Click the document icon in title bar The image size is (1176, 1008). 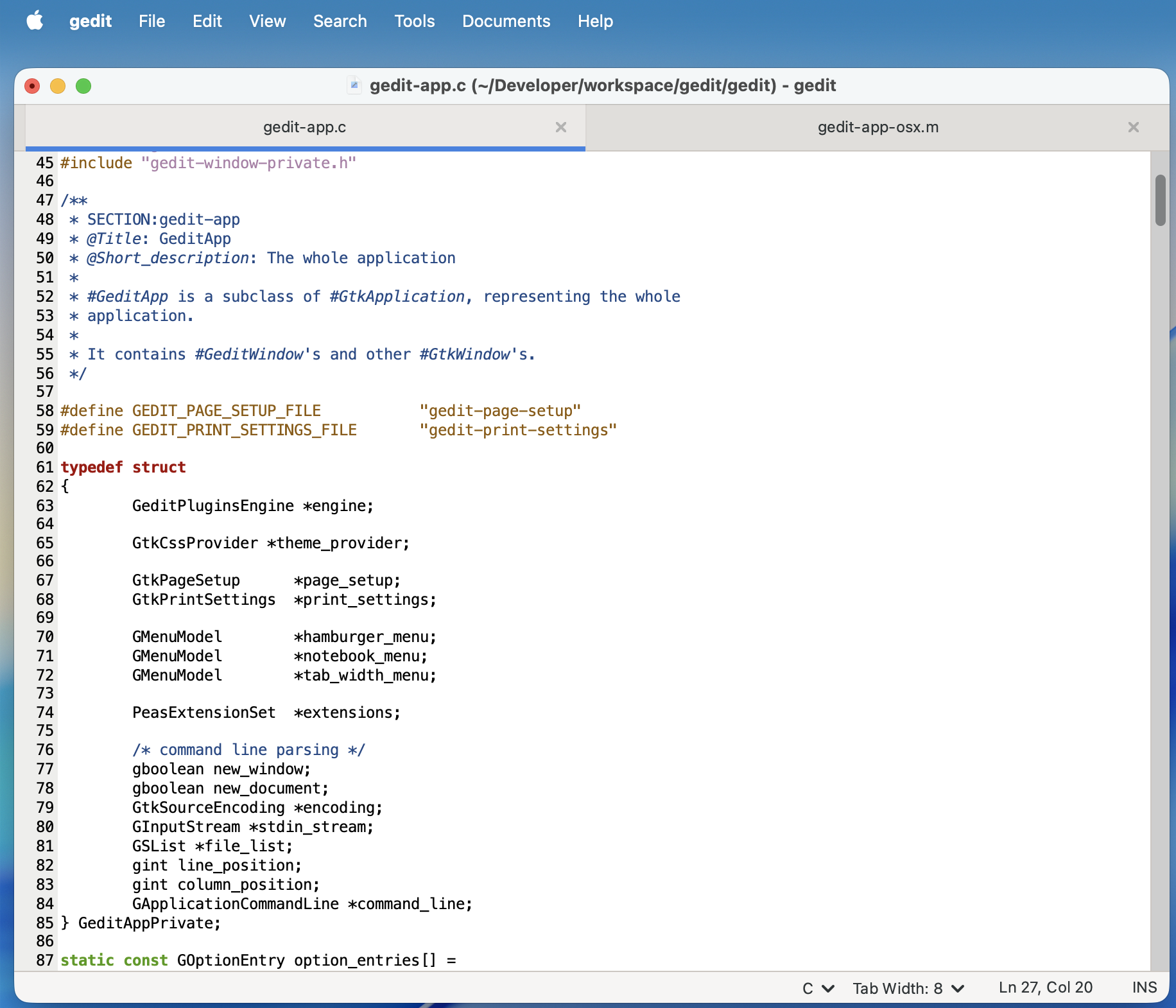click(x=354, y=85)
